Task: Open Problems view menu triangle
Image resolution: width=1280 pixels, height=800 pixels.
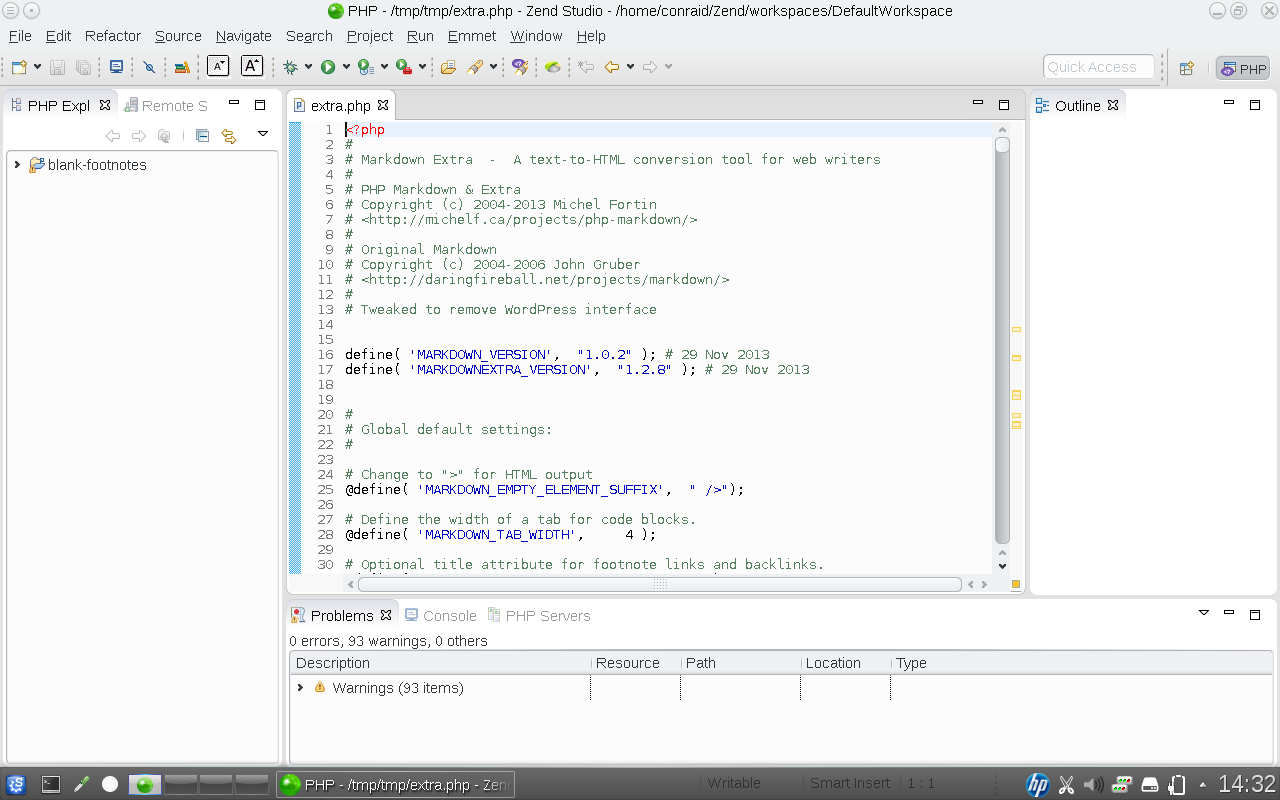Action: [1204, 612]
